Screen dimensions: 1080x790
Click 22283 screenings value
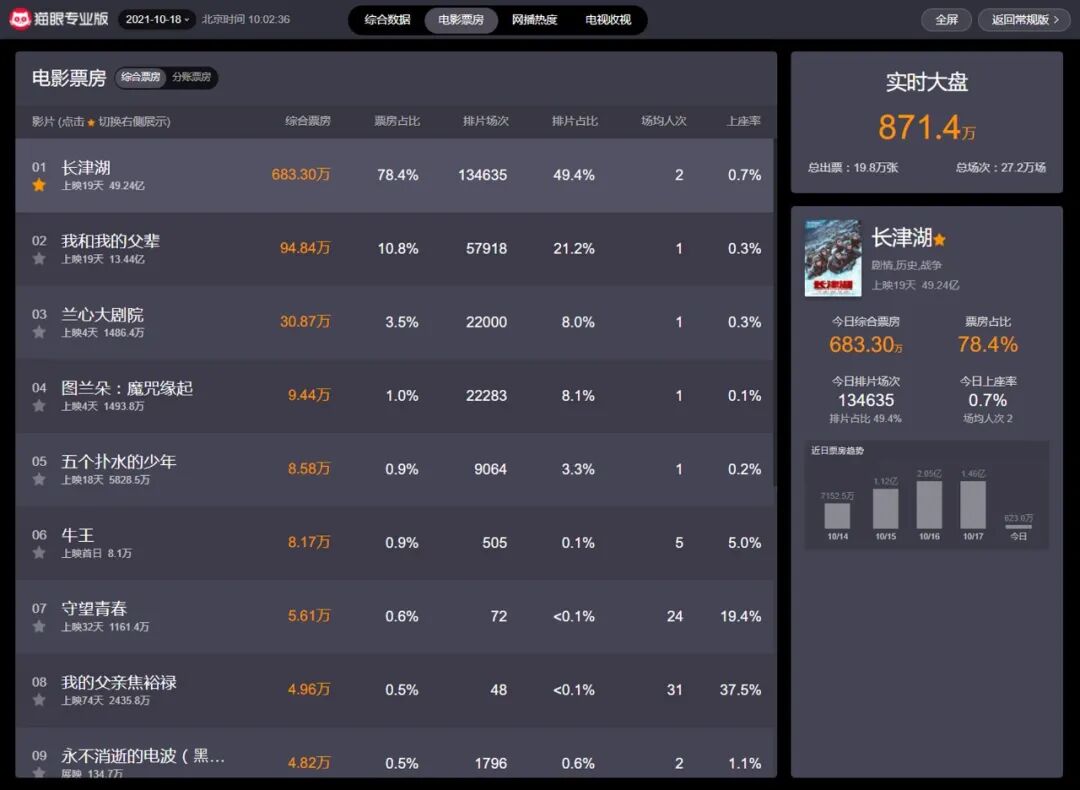pos(486,395)
